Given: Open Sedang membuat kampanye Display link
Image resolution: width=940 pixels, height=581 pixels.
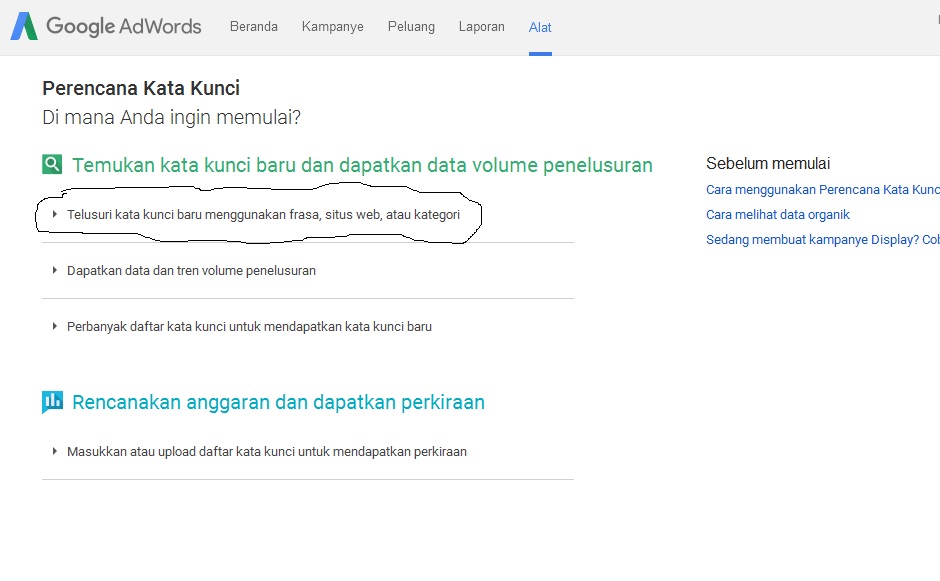Looking at the screenshot, I should [822, 239].
